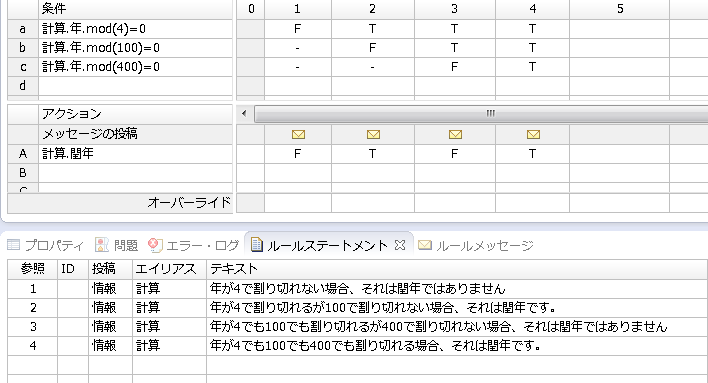Select rule column header 2
Image resolution: width=708 pixels, height=383 pixels.
coord(373,9)
